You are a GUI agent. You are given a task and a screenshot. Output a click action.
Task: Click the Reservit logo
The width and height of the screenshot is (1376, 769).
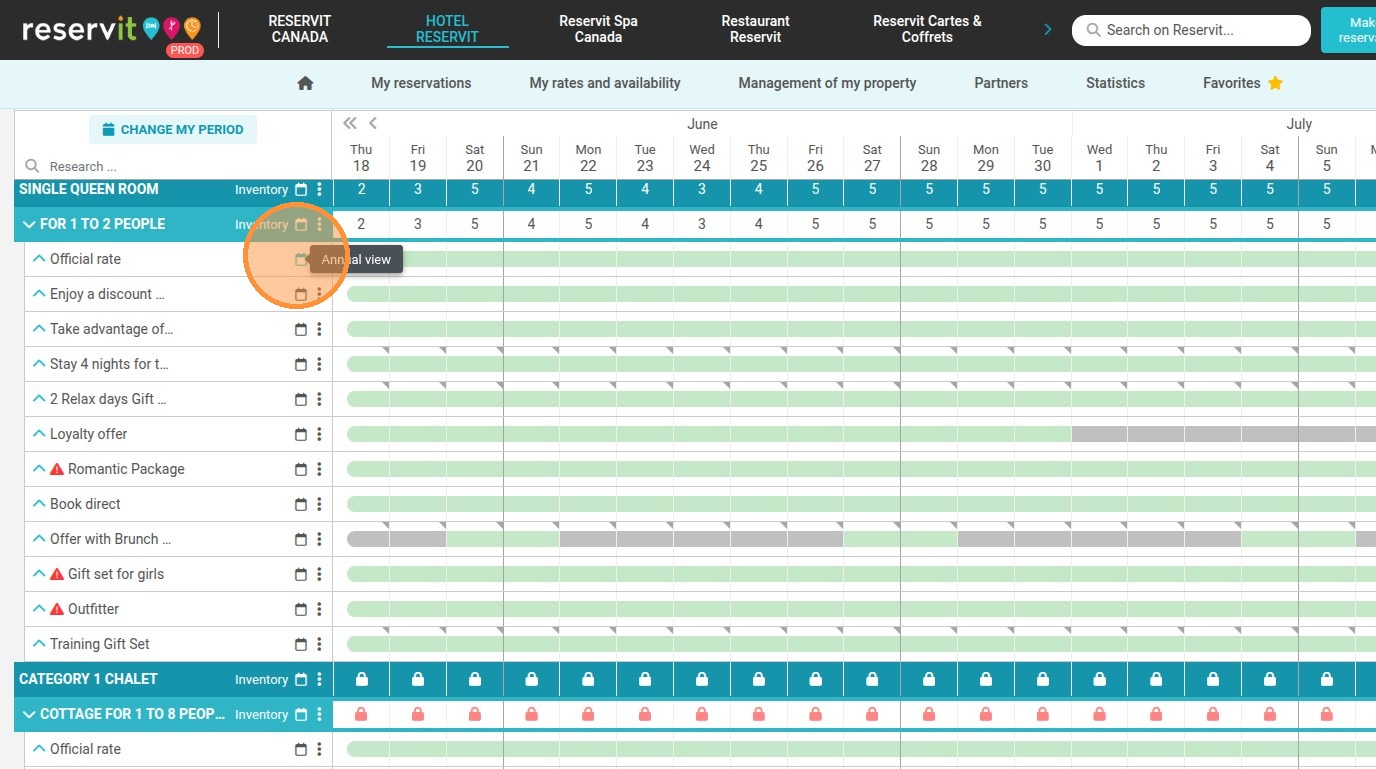(110, 30)
